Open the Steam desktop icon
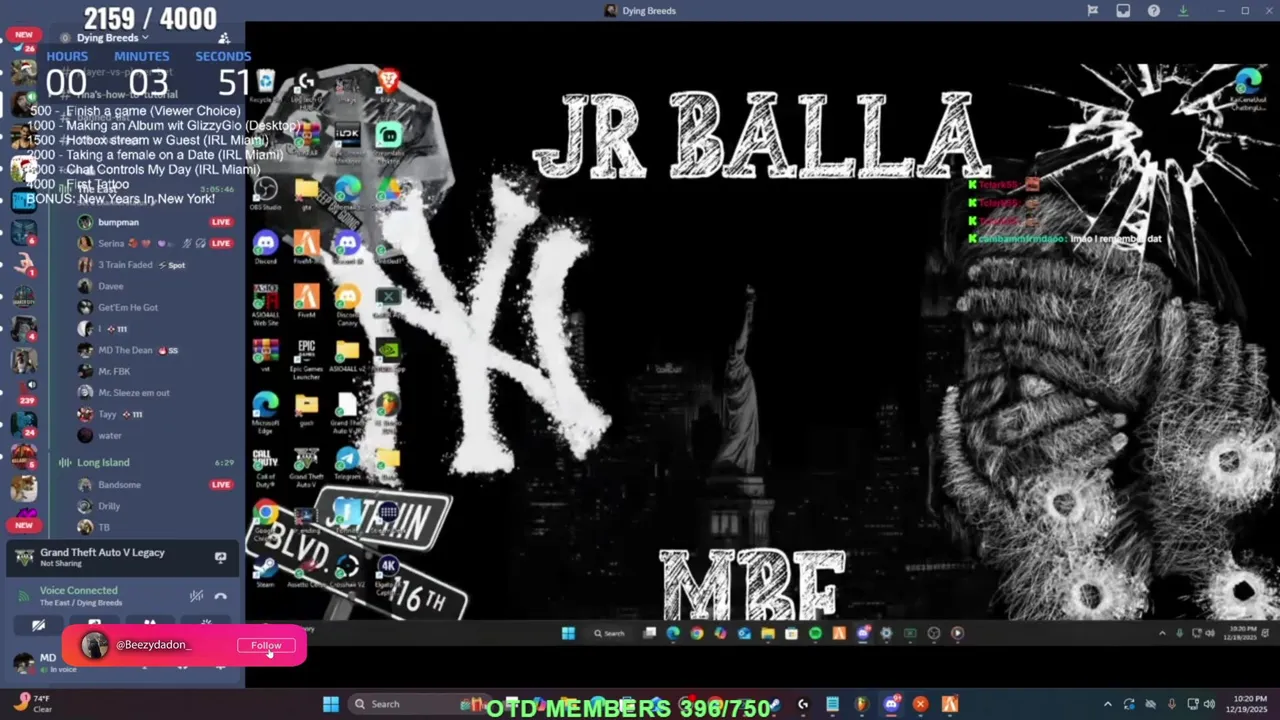Screen dimensions: 1280x720 [265, 572]
